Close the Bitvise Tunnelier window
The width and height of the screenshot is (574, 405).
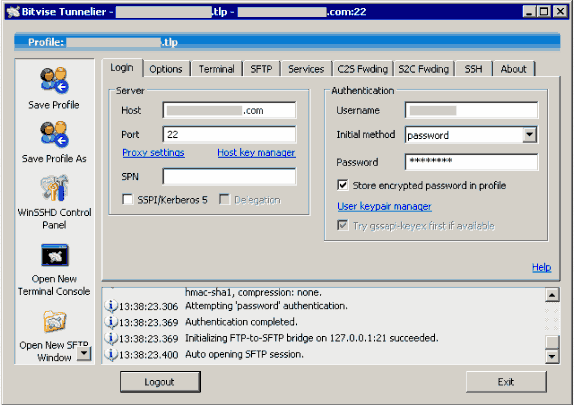tap(560, 12)
